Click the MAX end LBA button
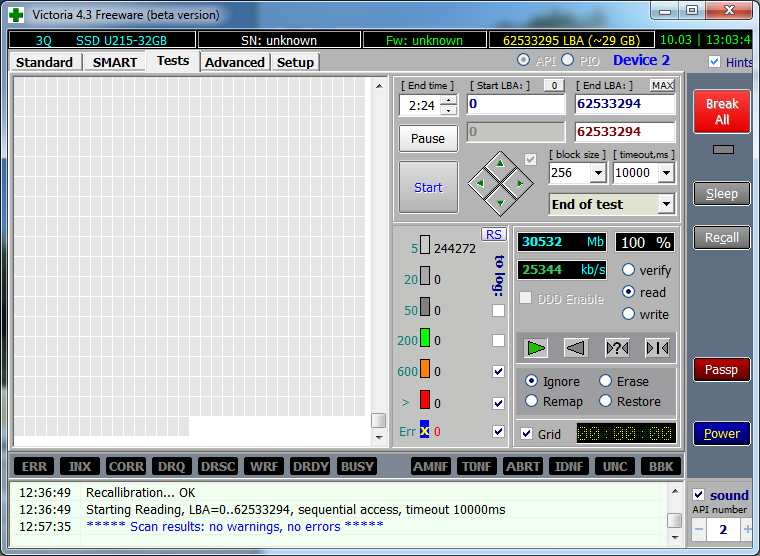Screen dimensions: 760x556 pyautogui.click(x=662, y=86)
